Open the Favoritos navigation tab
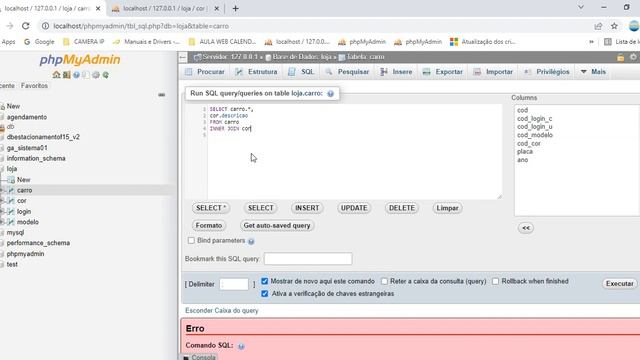 click(x=34, y=86)
